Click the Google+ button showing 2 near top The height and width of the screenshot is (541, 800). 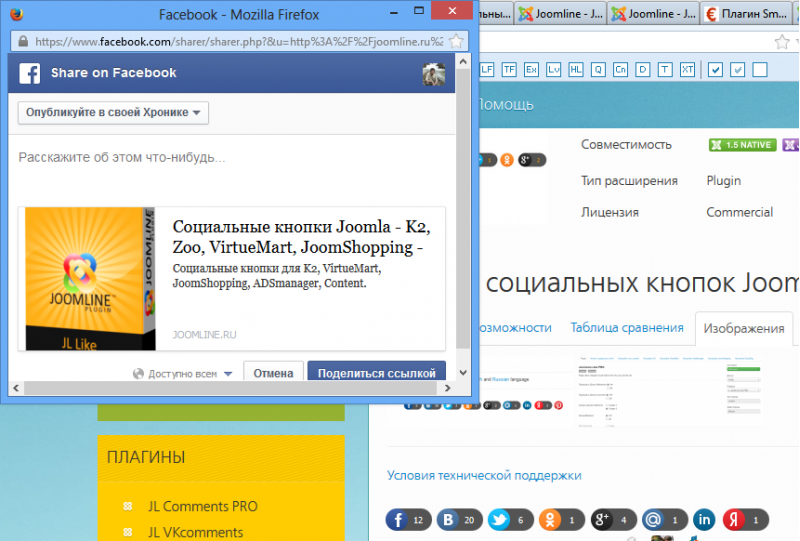(532, 160)
